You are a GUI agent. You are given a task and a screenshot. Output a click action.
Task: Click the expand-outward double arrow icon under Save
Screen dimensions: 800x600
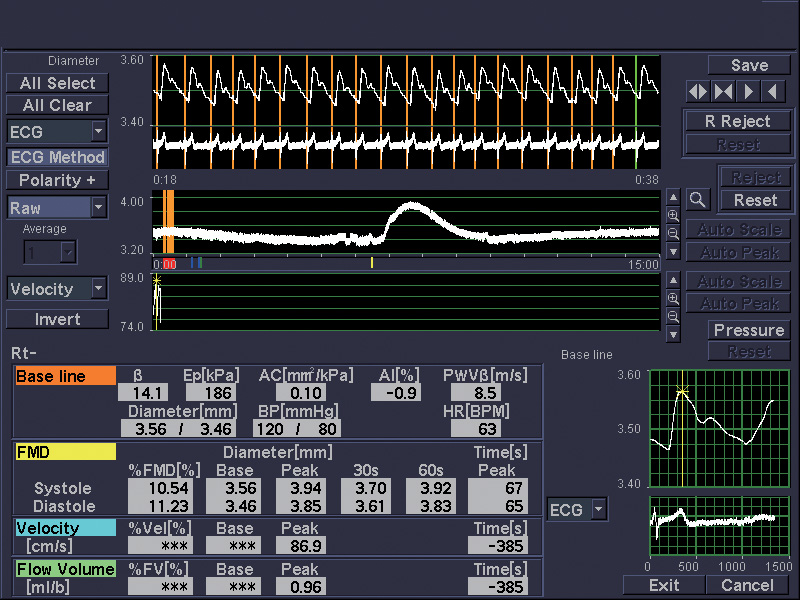click(x=698, y=92)
